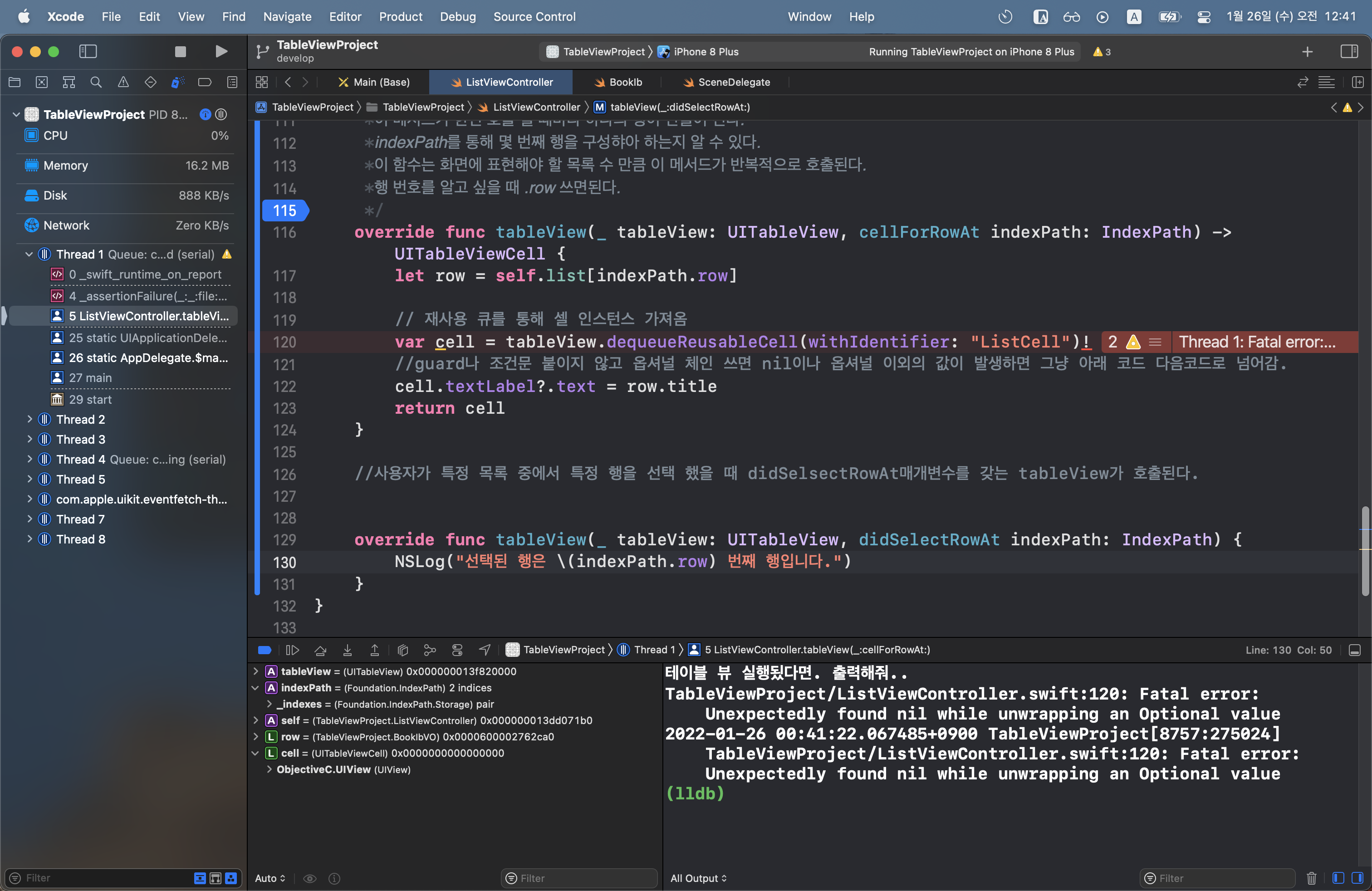
Task: Open the Find navigator magnifier icon
Action: click(96, 83)
